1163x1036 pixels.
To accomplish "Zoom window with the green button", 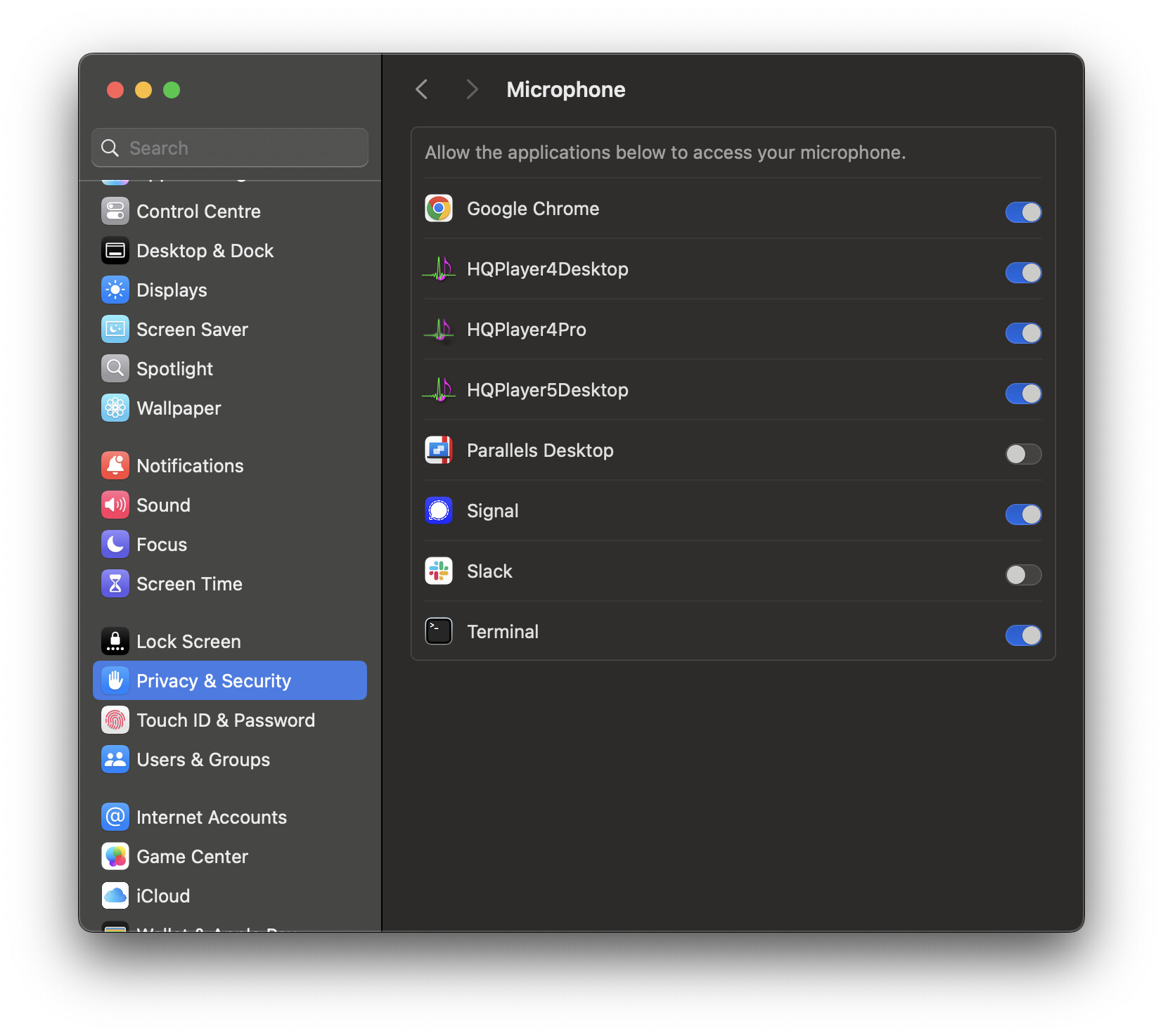I will pos(172,90).
